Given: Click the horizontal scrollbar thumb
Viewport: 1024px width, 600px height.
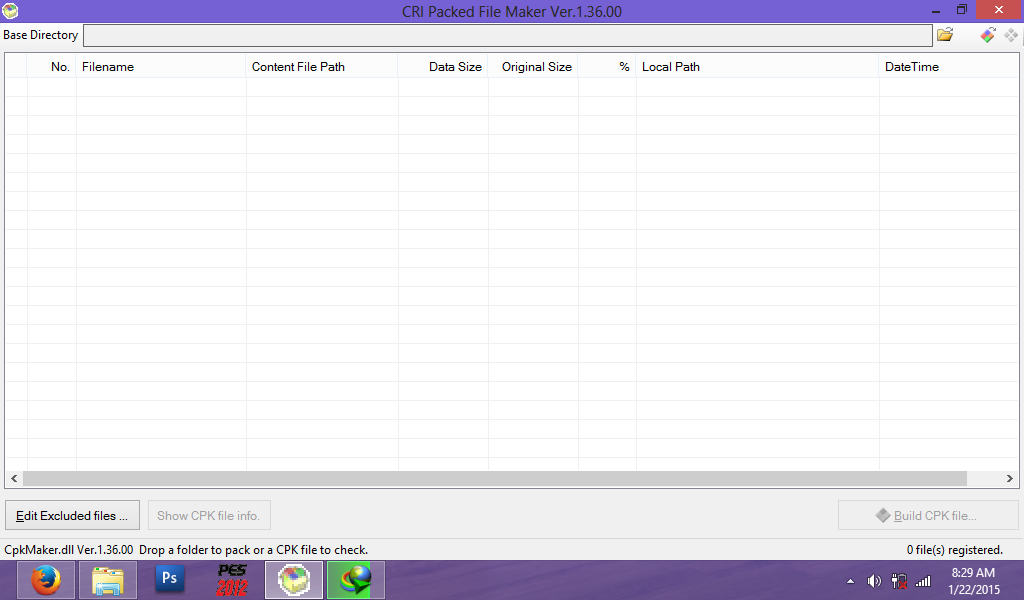Looking at the screenshot, I should click(494, 479).
